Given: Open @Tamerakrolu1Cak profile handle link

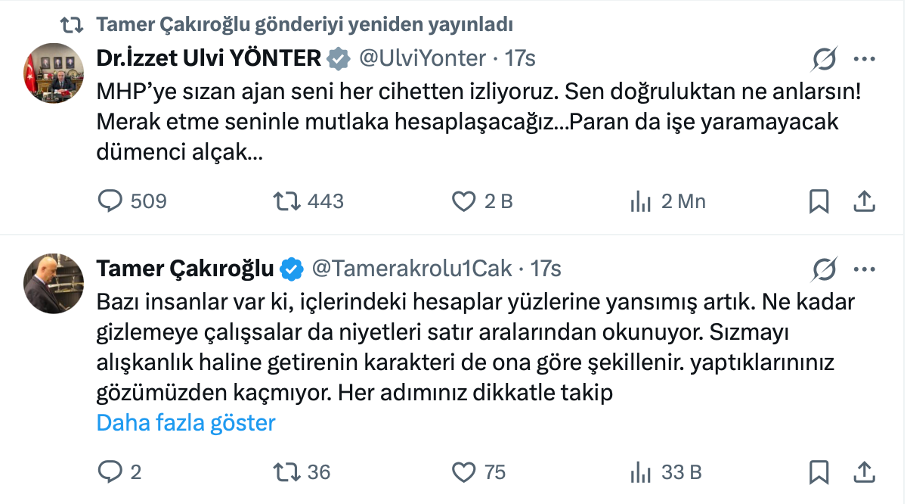Looking at the screenshot, I should coord(412,268).
